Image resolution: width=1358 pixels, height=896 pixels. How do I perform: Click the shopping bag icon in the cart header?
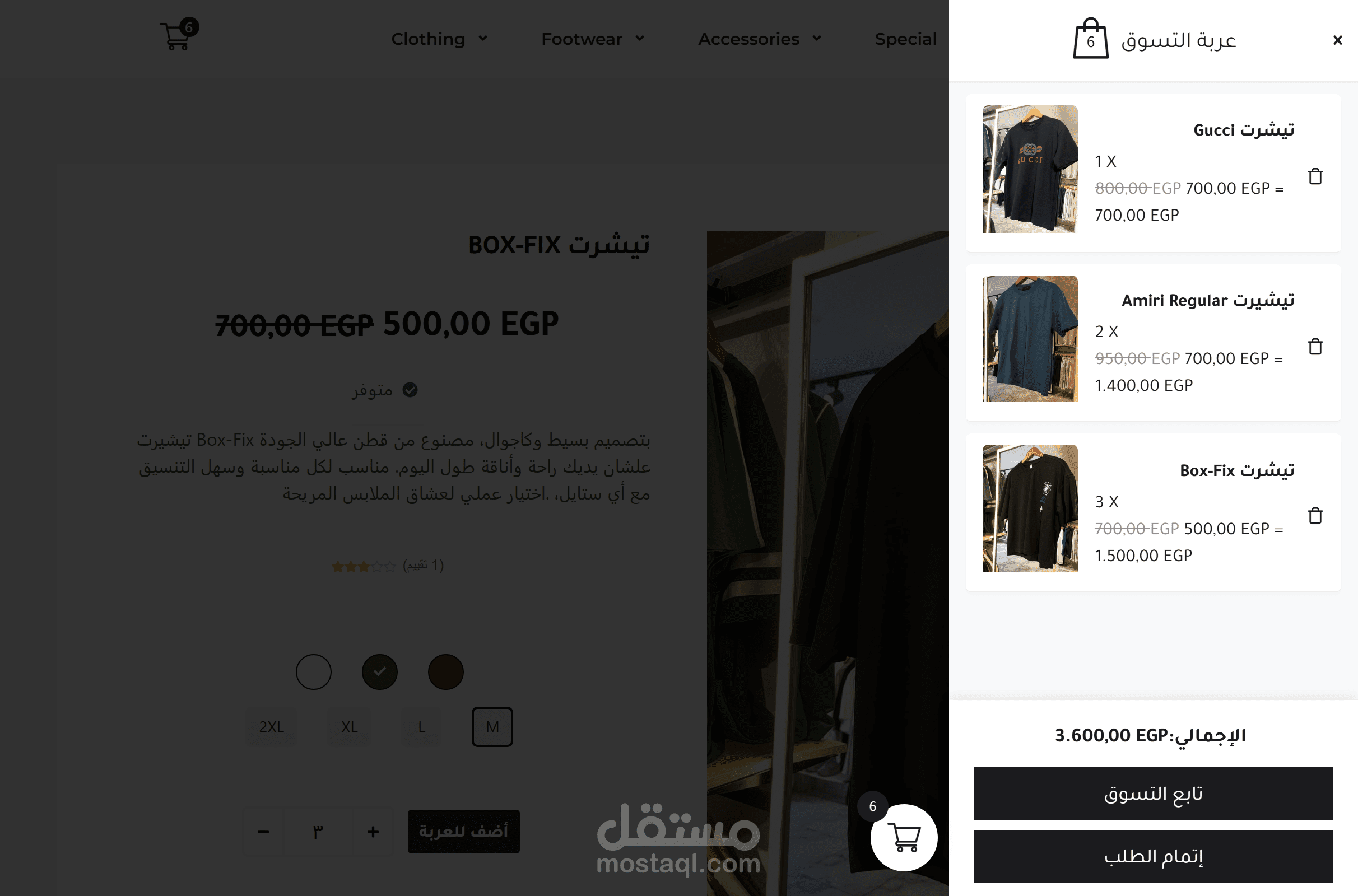1091,38
